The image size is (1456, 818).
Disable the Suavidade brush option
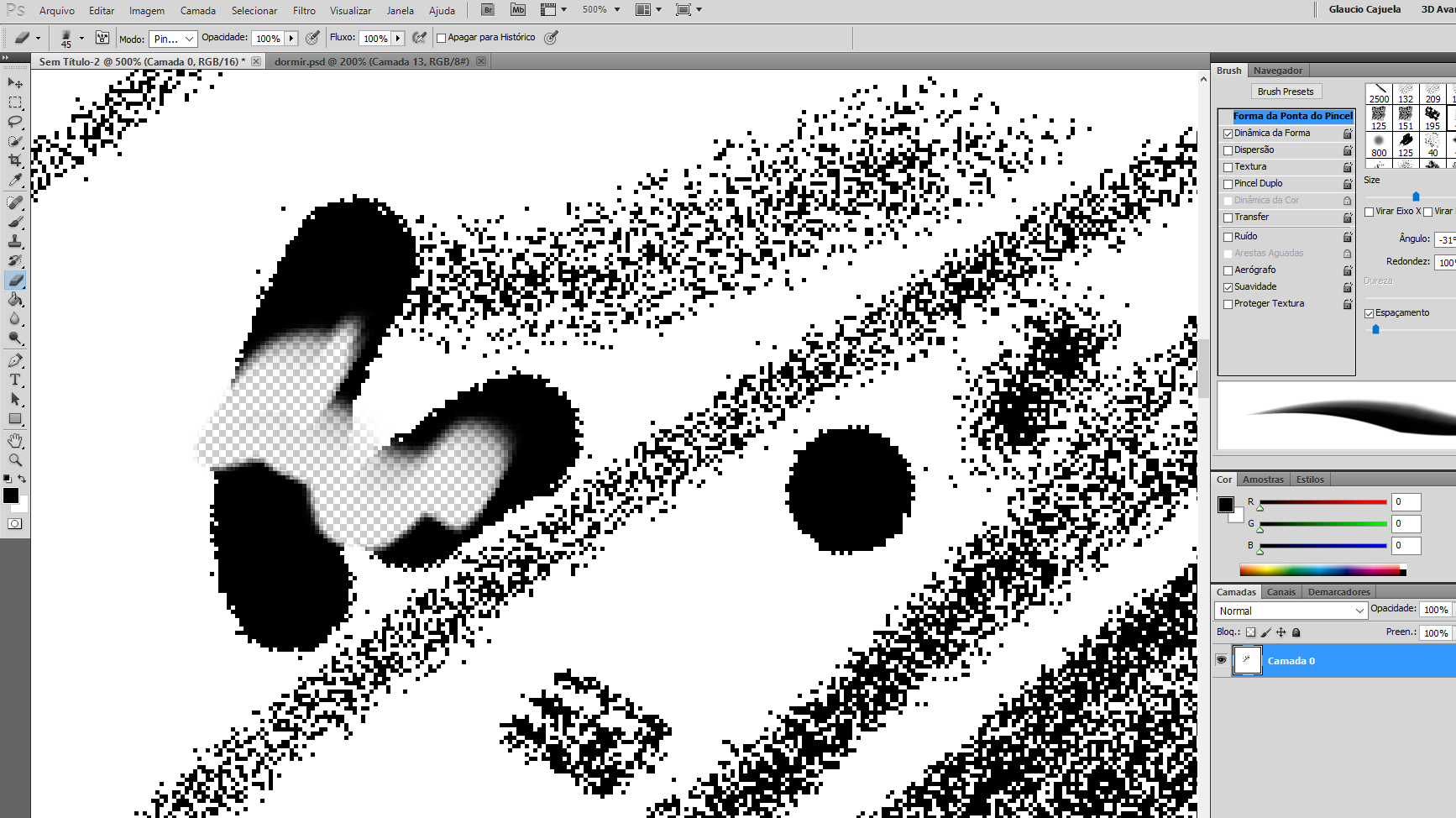pos(1228,286)
